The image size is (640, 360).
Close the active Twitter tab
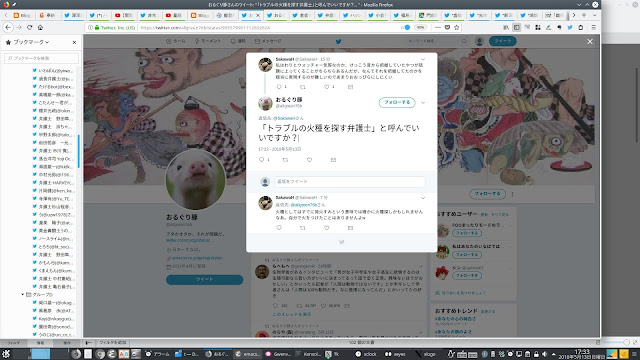click(x=258, y=15)
